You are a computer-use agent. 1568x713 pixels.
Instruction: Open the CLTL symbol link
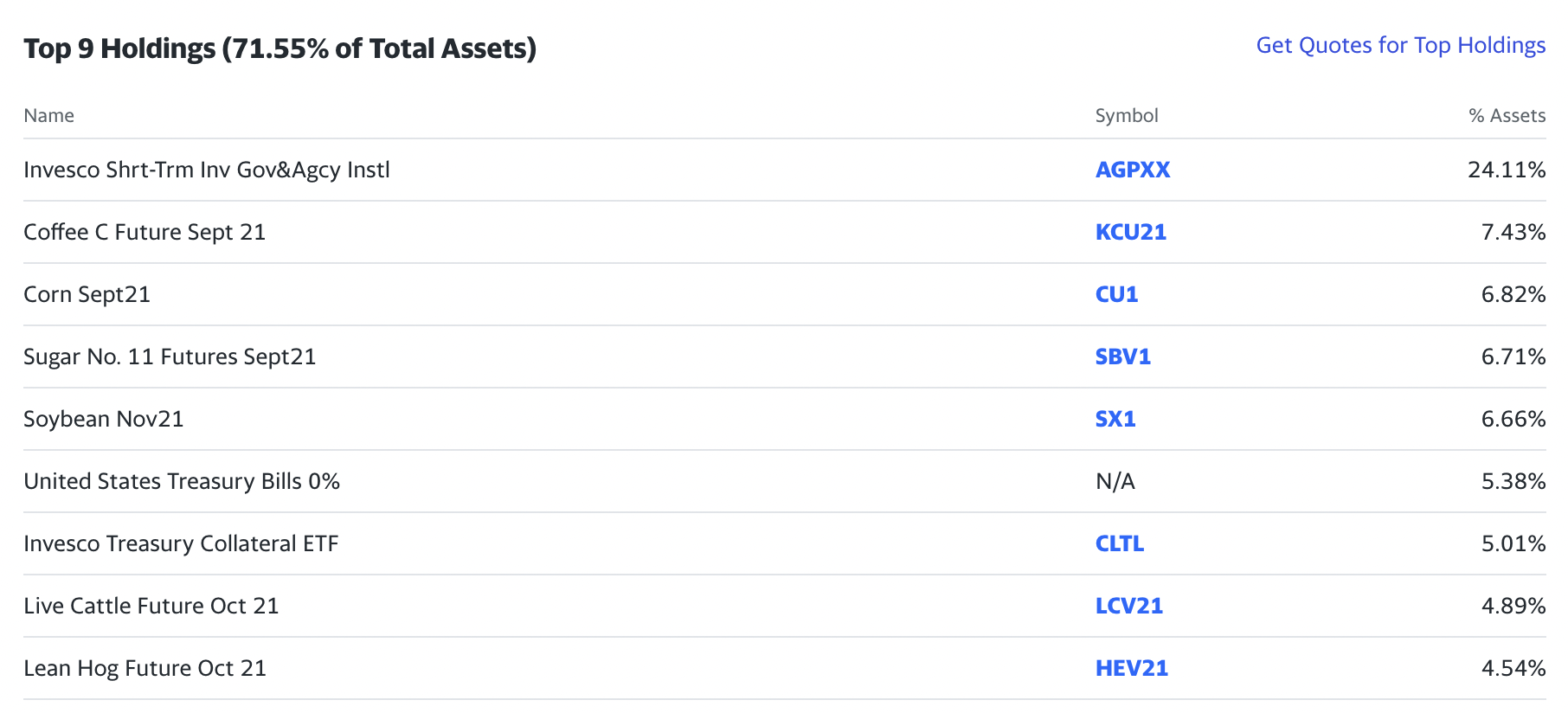point(1120,543)
